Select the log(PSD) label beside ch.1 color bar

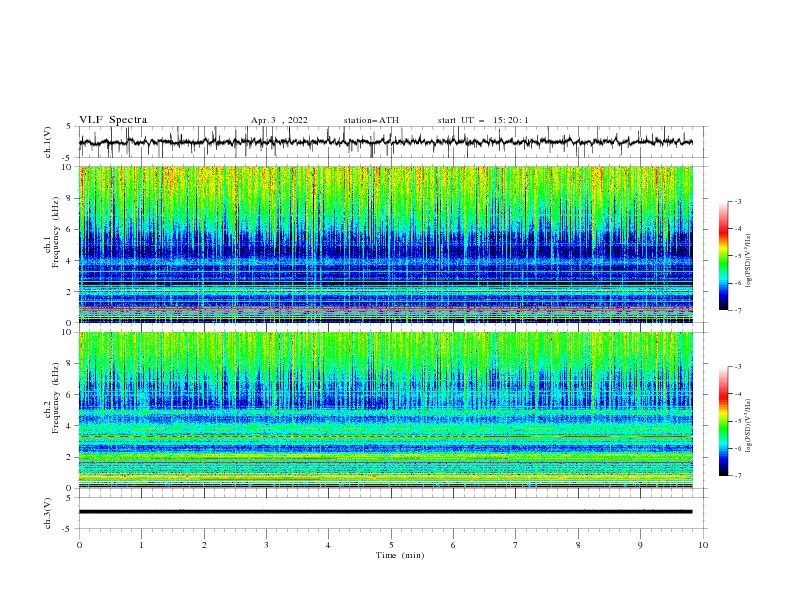tap(748, 261)
